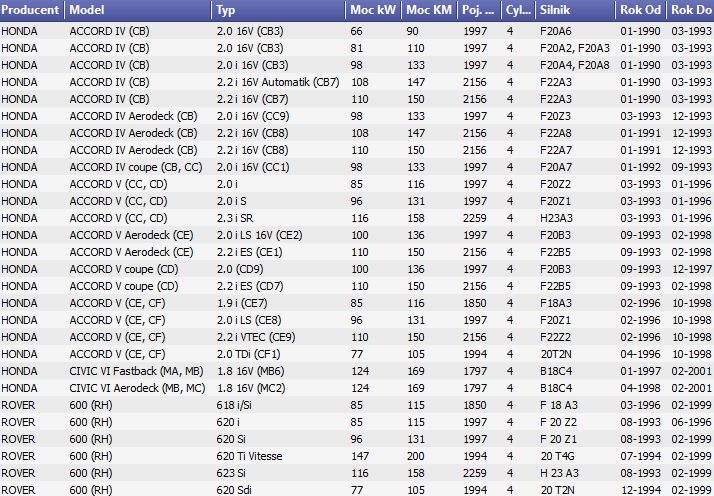Select the CIVIC VI Aerodeck (MB, MC) row
Viewport: 714px width, 496px height.
tap(357, 388)
